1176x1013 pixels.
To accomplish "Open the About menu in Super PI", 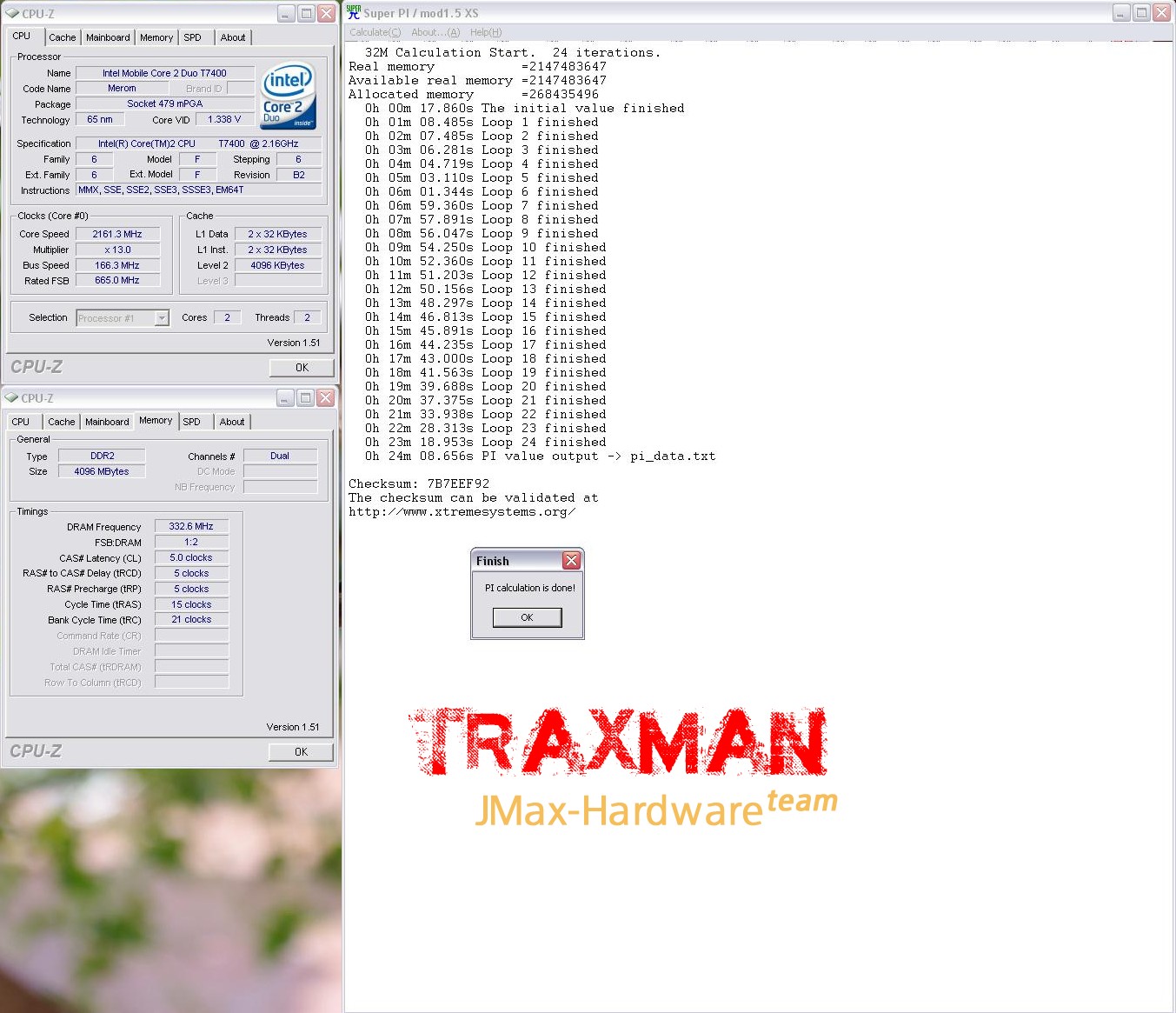I will tap(435, 32).
